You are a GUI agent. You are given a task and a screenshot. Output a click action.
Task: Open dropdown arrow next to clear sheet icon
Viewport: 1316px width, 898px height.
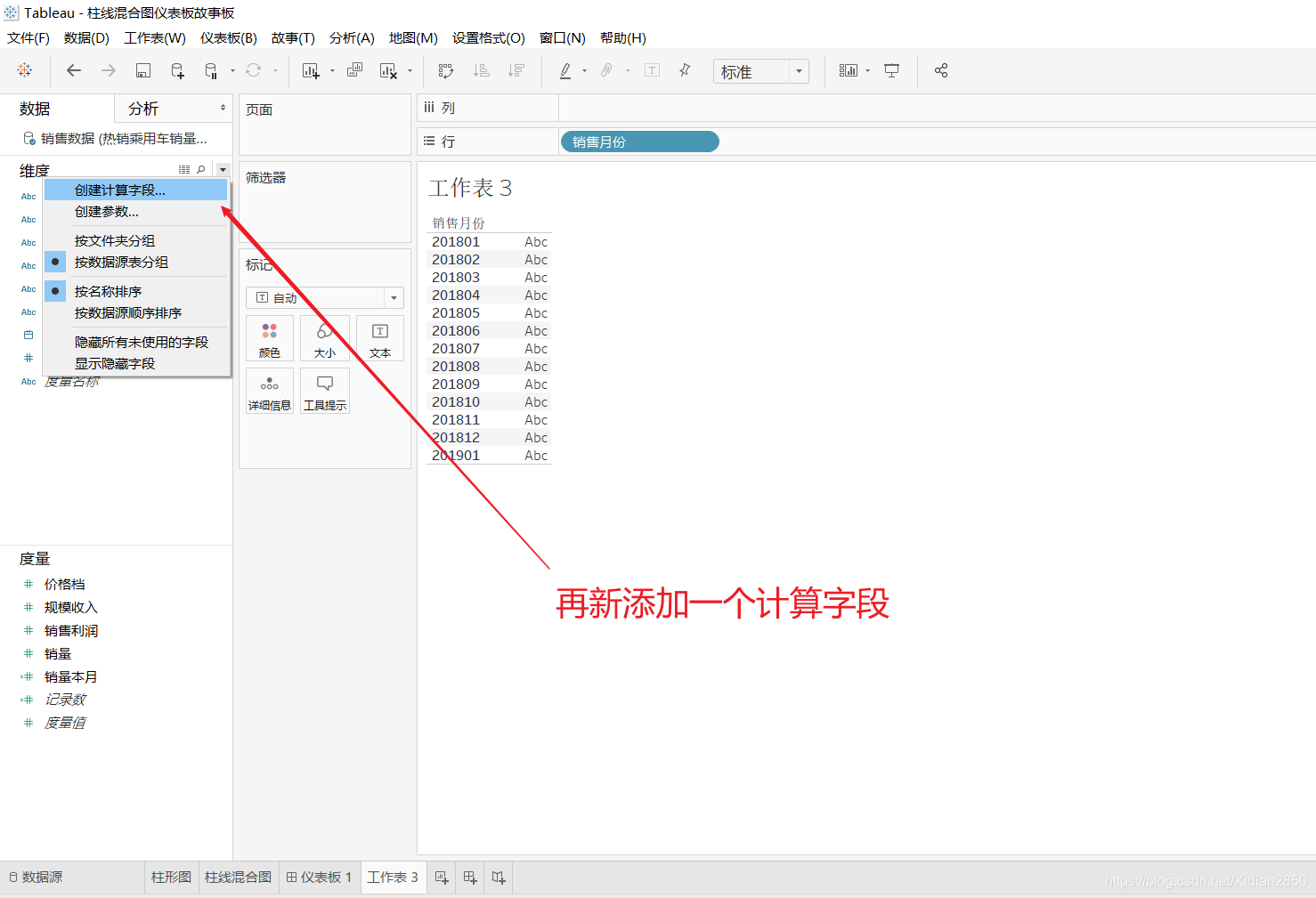tap(410, 71)
